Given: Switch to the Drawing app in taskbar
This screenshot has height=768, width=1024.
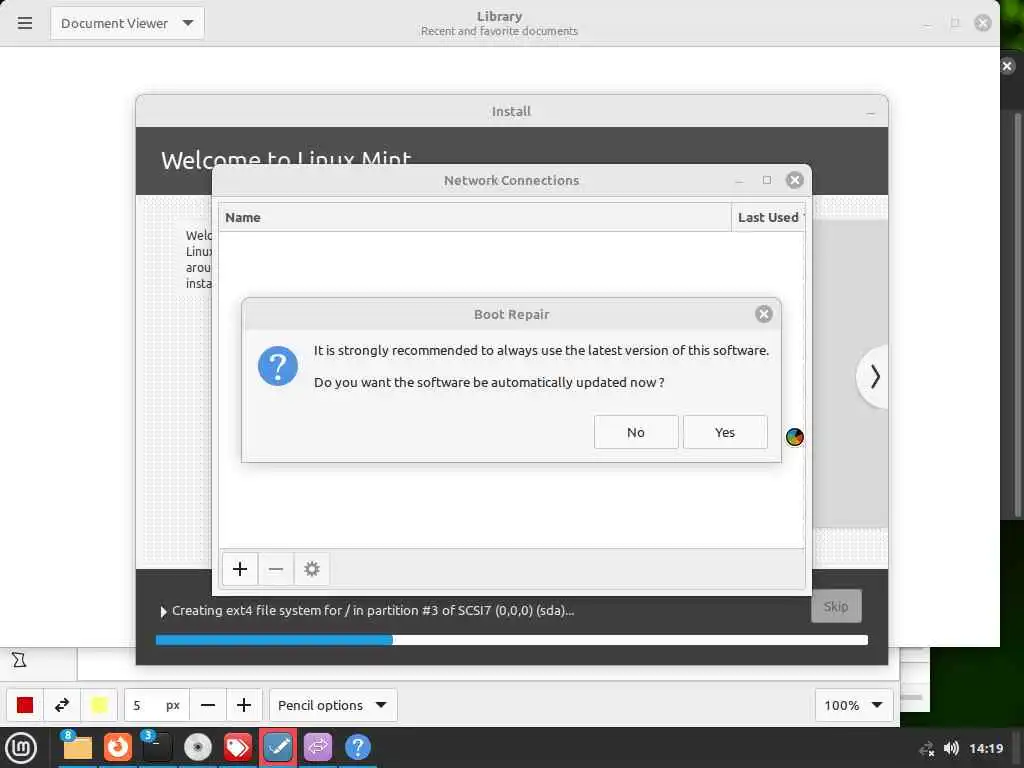Looking at the screenshot, I should point(278,748).
